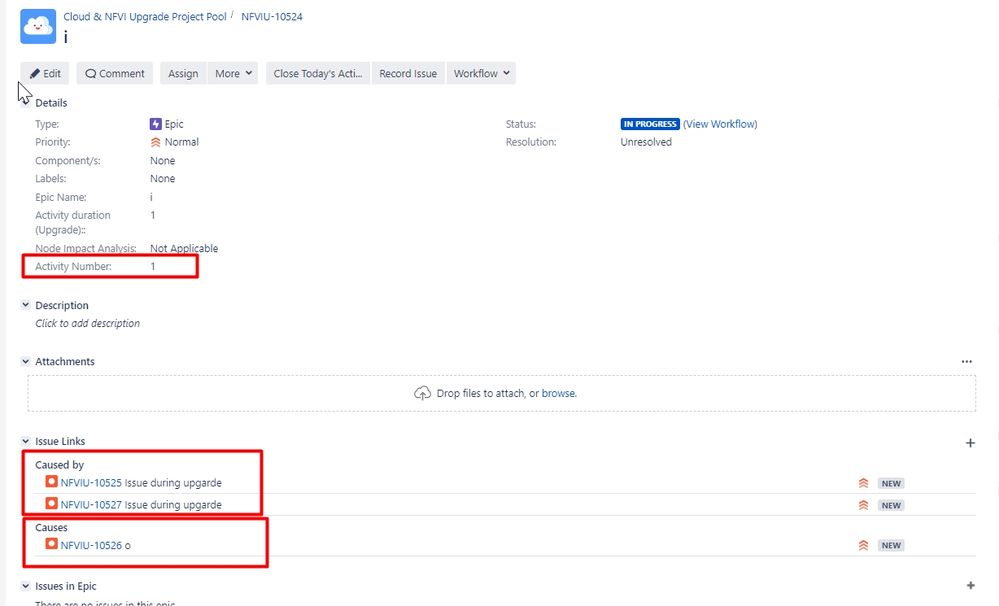Open Cloud & NFVI Upgrade Project Pool link
Screen dimensions: 999x606
(x=145, y=17)
